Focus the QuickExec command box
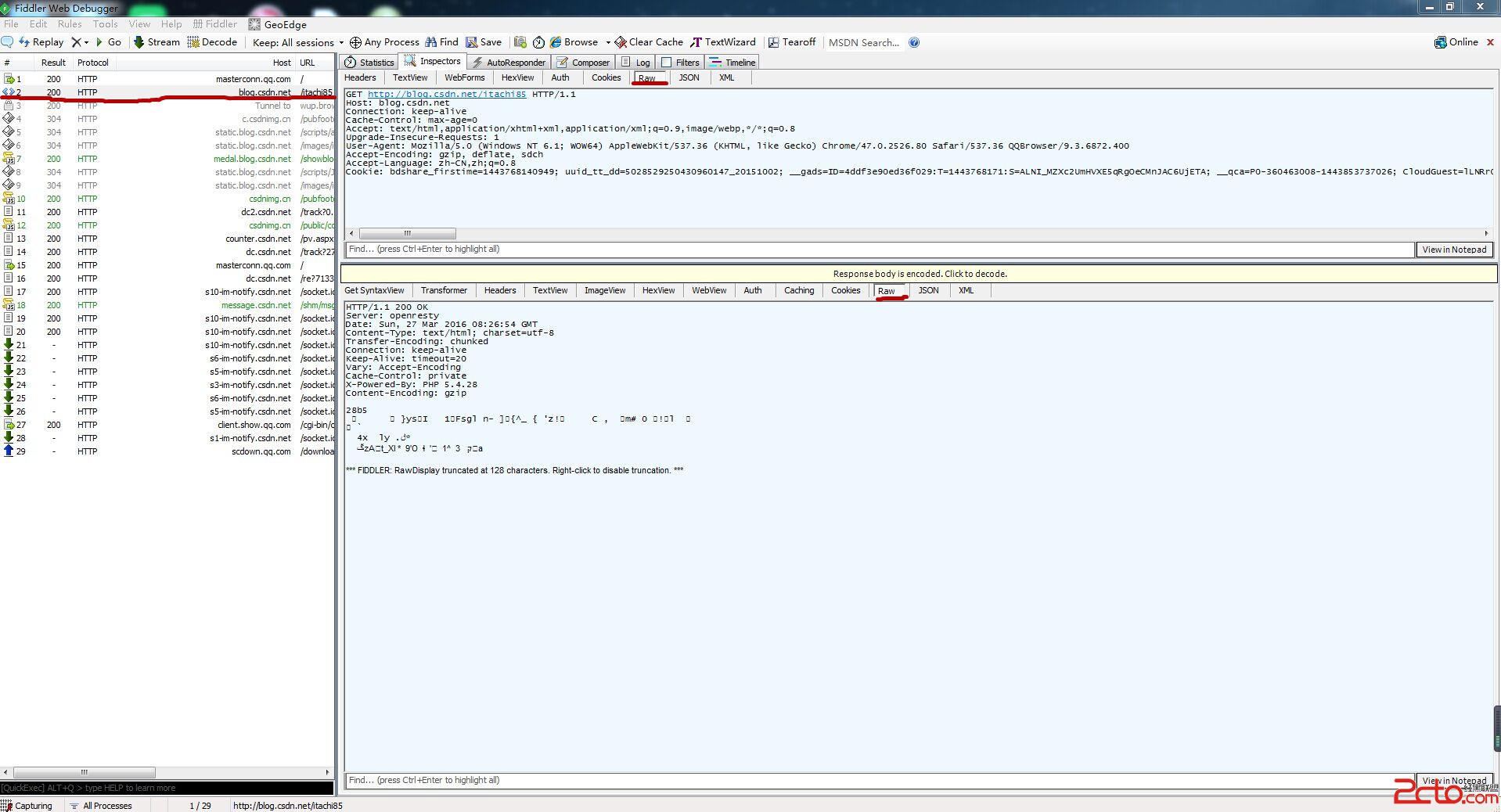 (x=167, y=788)
